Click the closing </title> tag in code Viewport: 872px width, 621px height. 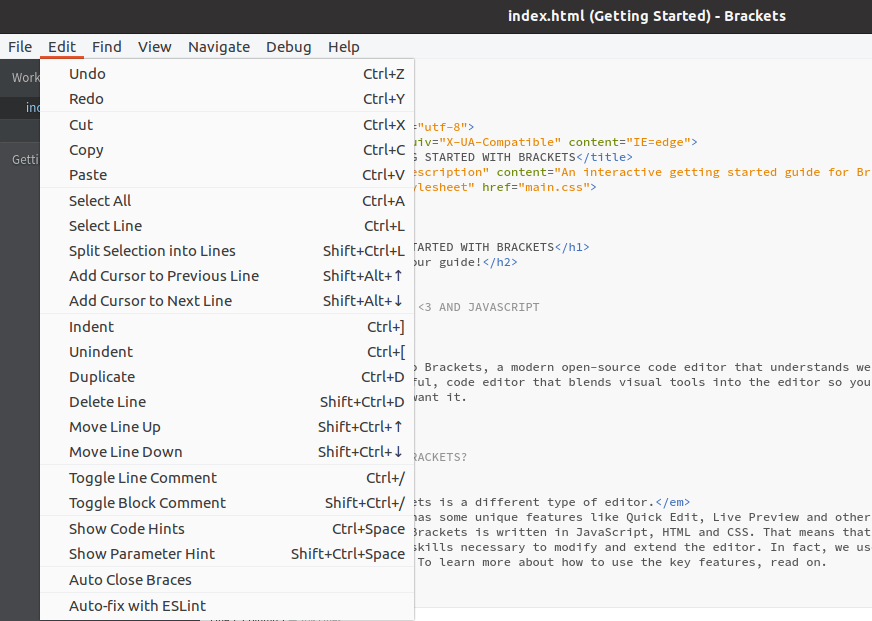(x=604, y=157)
